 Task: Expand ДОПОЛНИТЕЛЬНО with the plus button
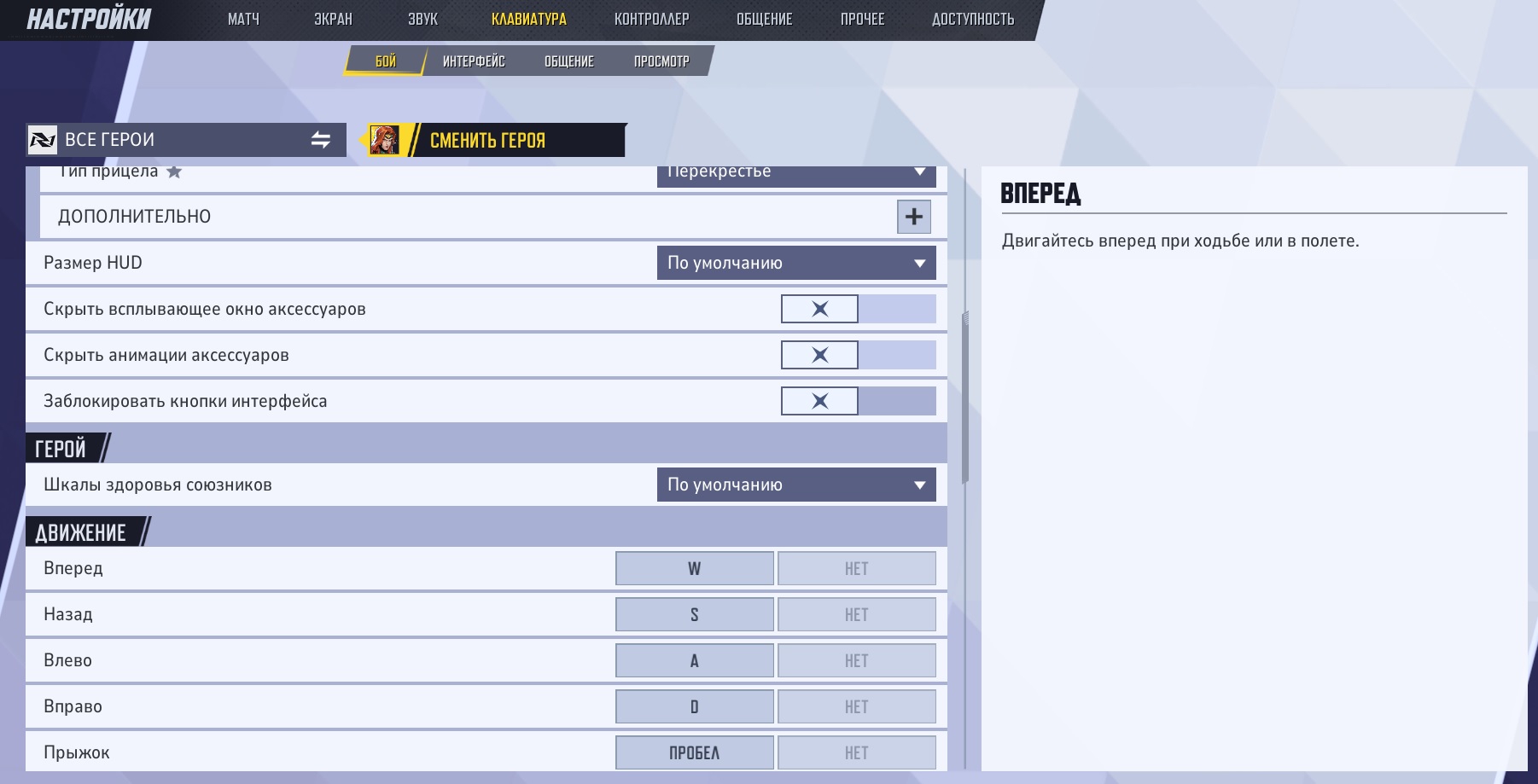(913, 217)
